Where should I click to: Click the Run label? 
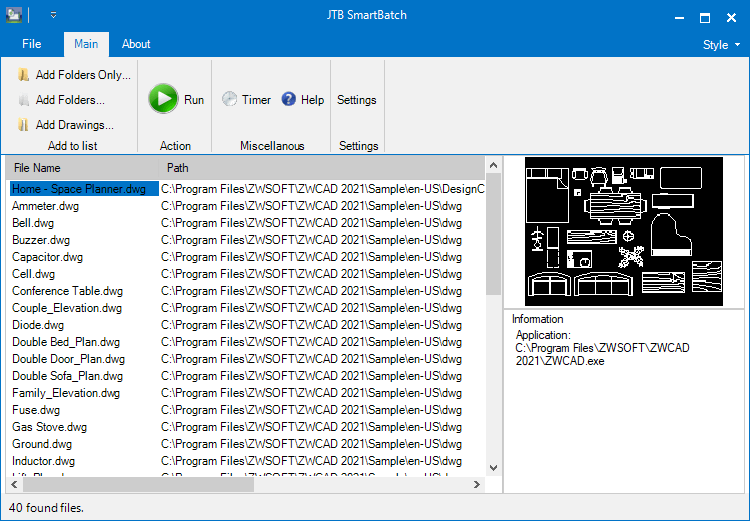pos(194,100)
